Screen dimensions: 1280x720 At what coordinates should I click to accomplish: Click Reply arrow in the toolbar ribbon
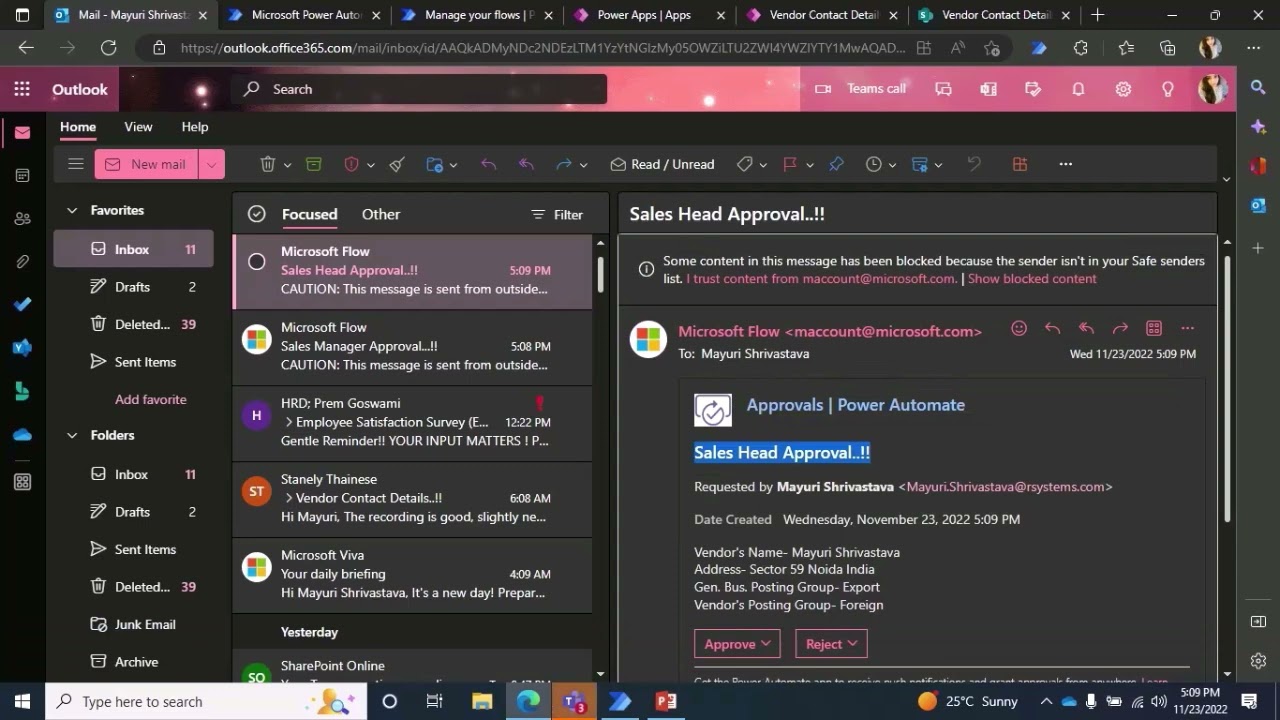[488, 164]
